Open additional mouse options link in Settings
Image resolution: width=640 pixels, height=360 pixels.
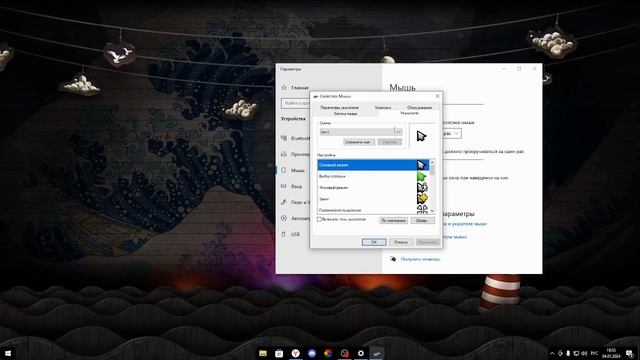click(x=455, y=237)
